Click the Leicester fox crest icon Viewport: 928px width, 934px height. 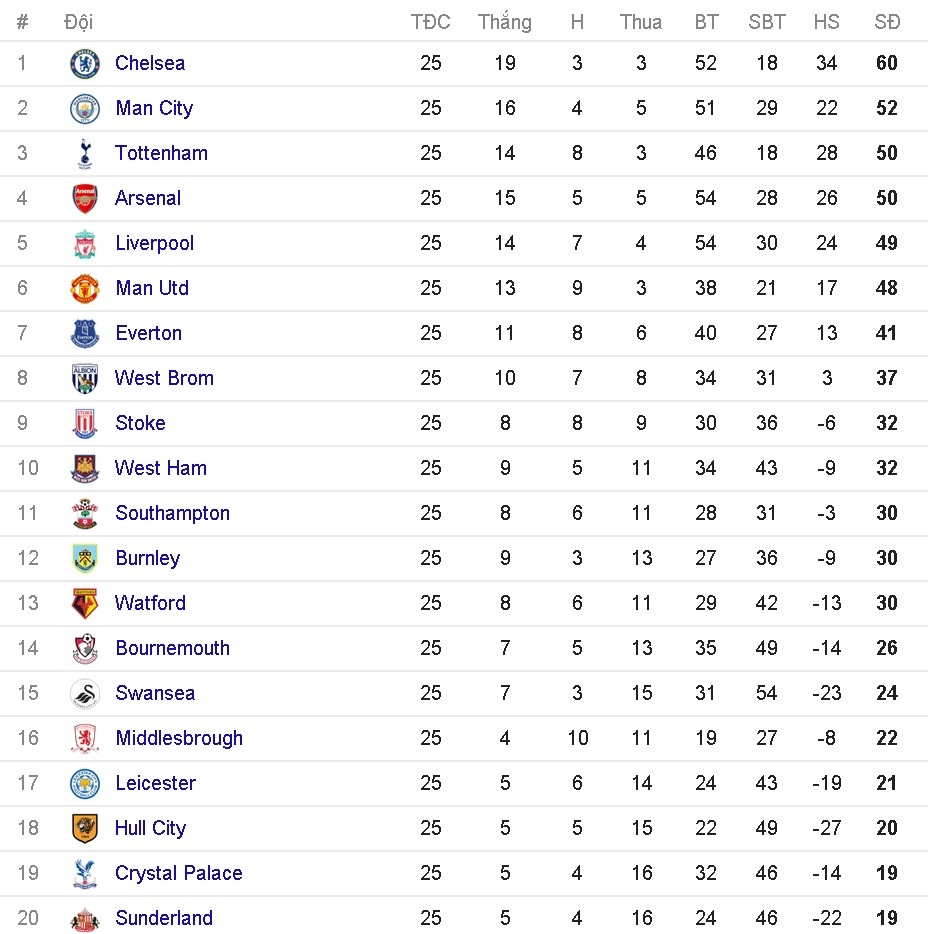(85, 784)
